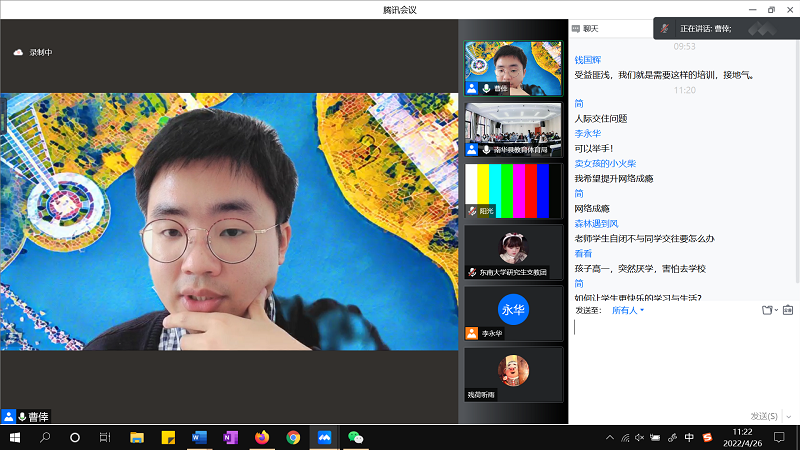Viewport: 800px width, 450px height.
Task: Click the chat message input field
Action: click(x=680, y=360)
